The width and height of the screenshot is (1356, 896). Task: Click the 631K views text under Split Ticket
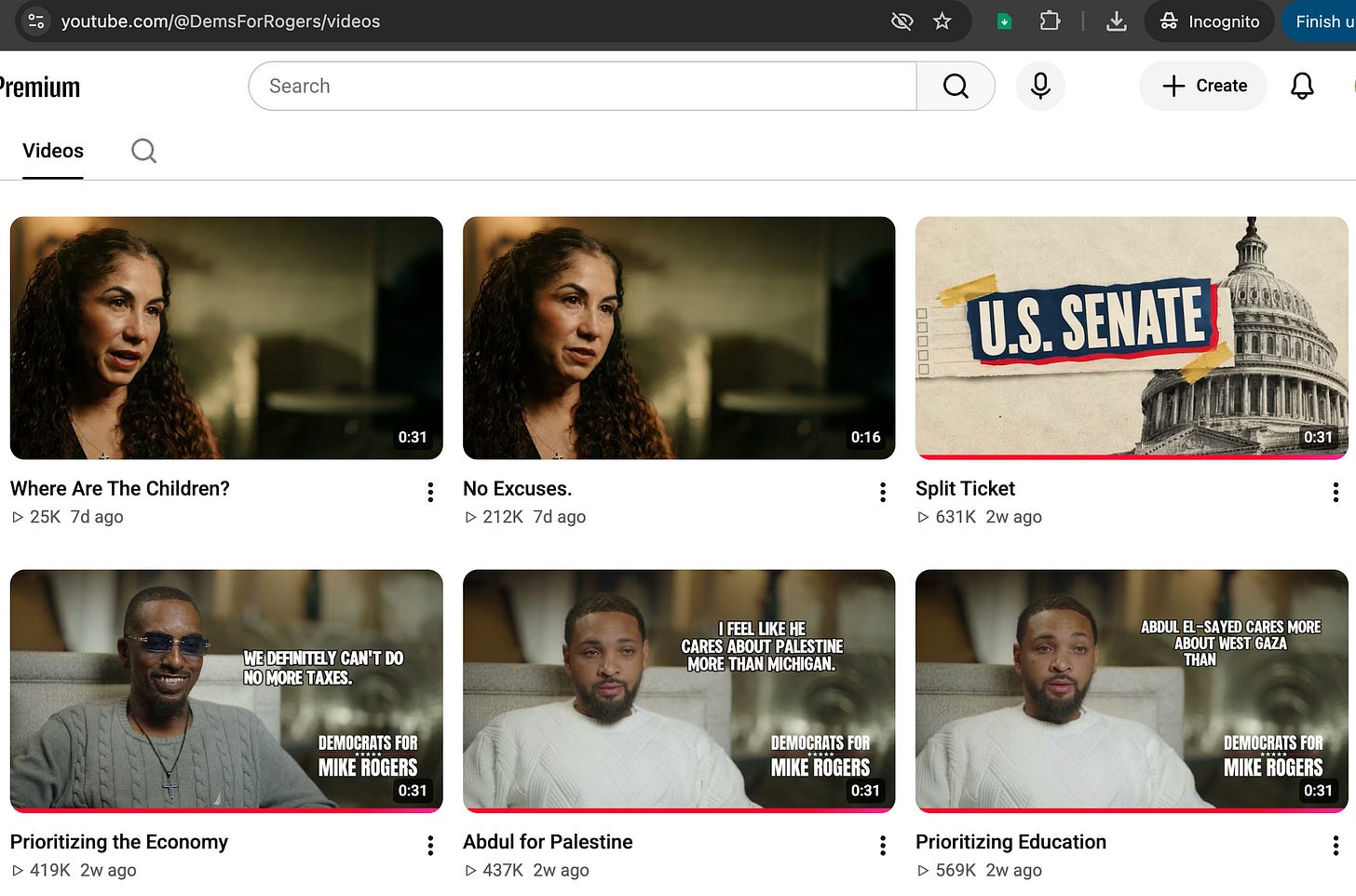coord(956,517)
